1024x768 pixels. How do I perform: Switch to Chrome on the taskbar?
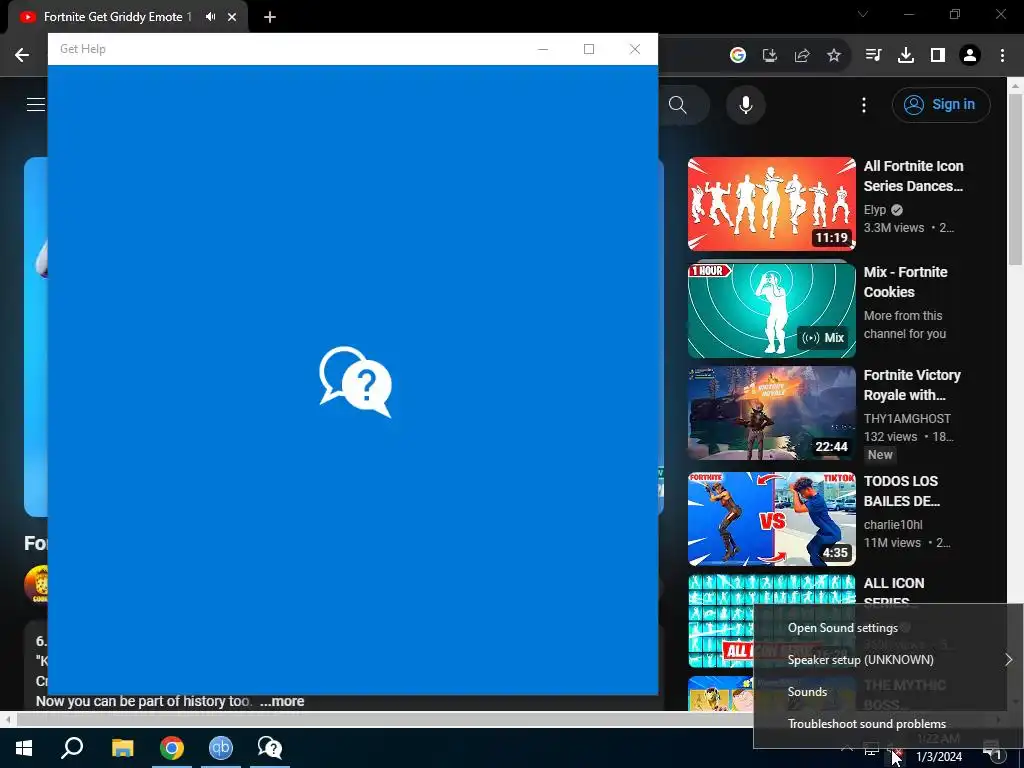(x=172, y=748)
